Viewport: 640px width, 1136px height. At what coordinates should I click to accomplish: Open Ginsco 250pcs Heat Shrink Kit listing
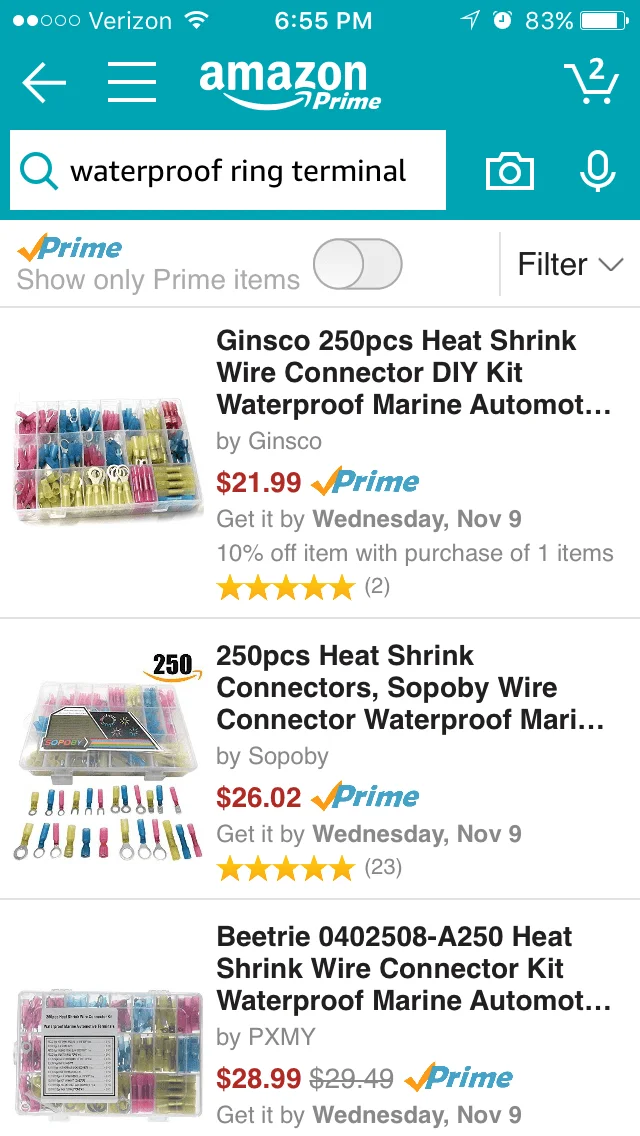point(398,372)
